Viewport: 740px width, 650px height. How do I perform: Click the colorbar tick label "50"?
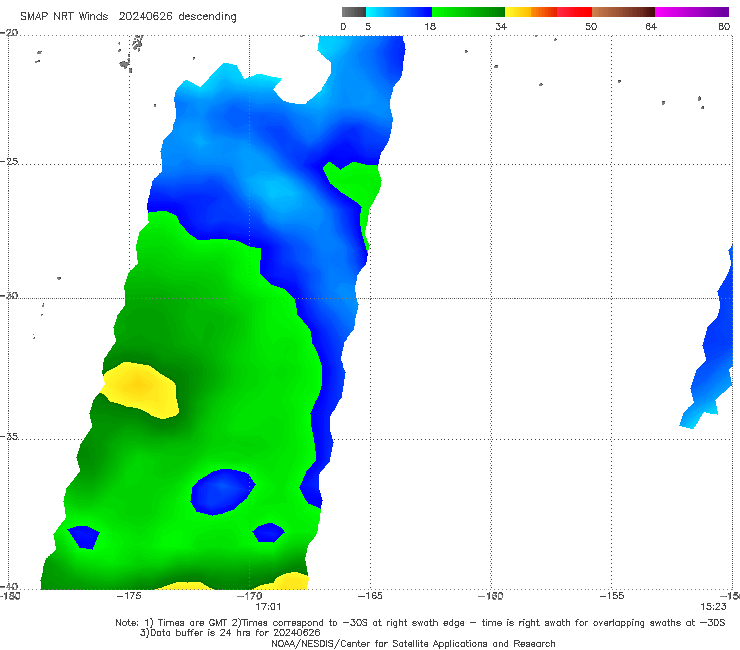(x=591, y=26)
